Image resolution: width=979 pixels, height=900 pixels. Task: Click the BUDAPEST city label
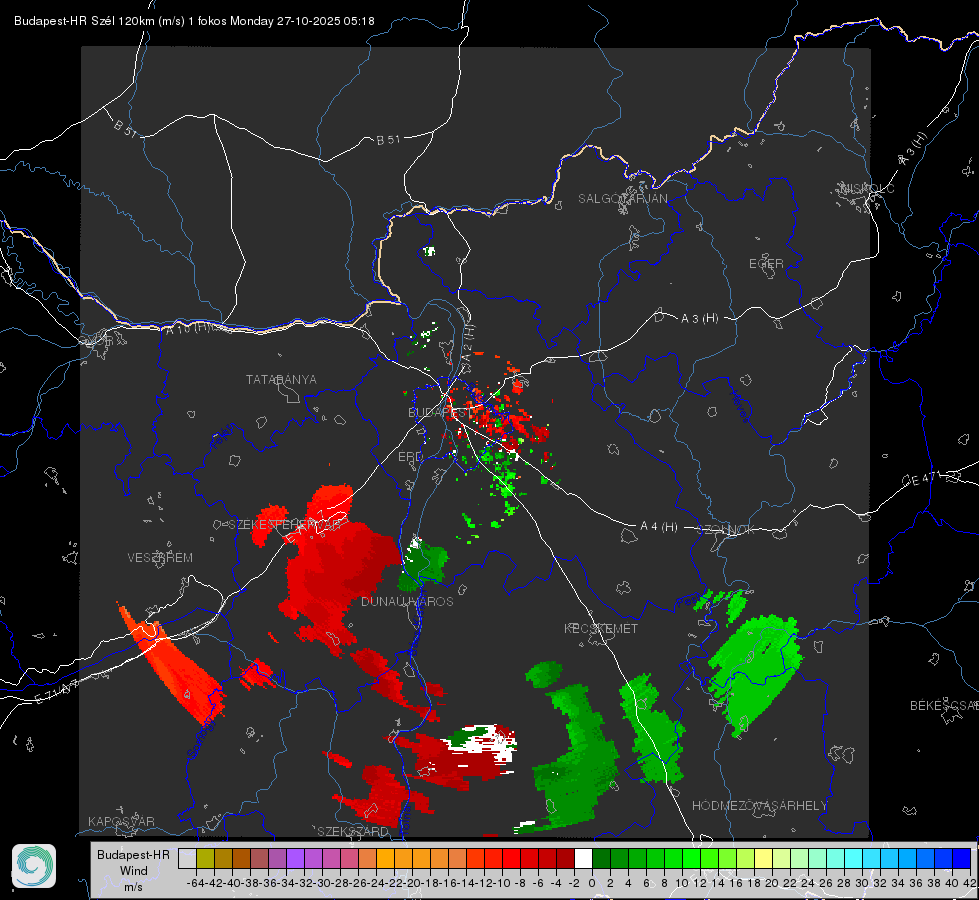[438, 413]
